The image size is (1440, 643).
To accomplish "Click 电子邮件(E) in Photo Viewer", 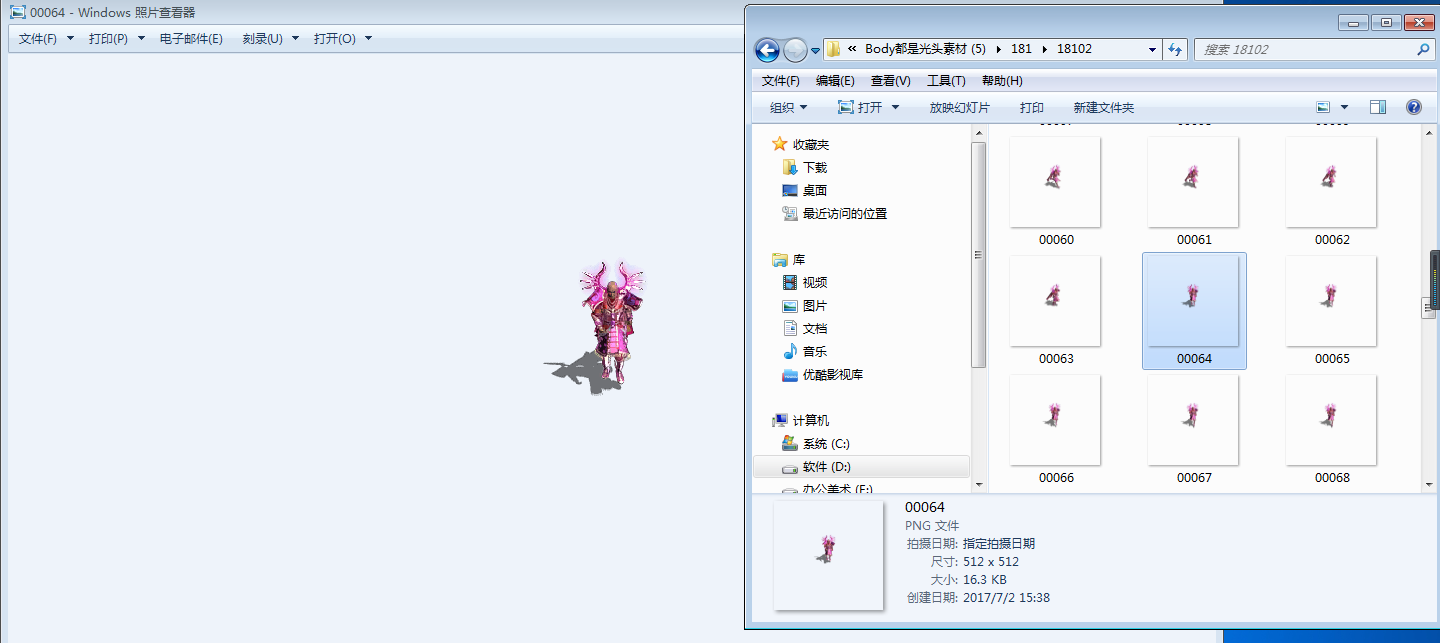I will coord(191,39).
